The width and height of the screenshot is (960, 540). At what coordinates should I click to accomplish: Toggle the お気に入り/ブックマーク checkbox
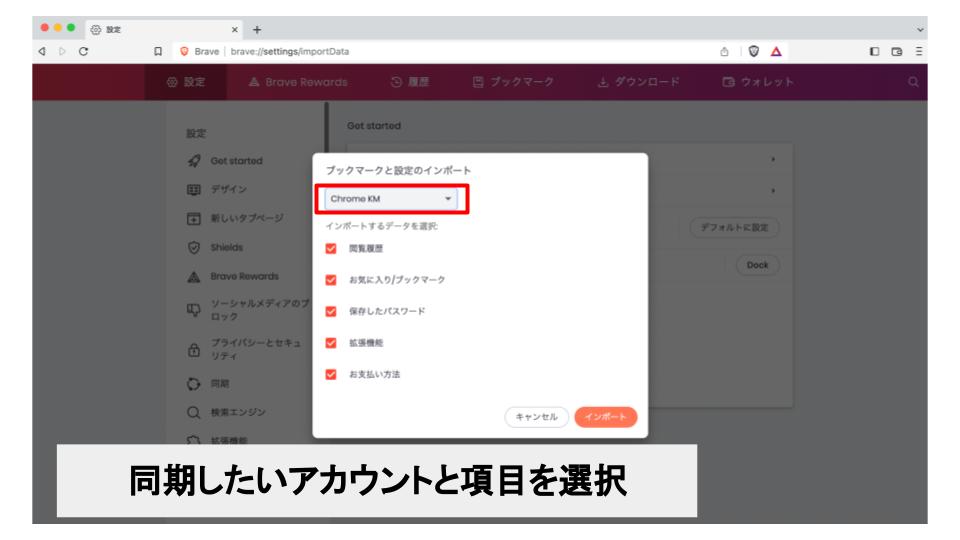tap(331, 280)
